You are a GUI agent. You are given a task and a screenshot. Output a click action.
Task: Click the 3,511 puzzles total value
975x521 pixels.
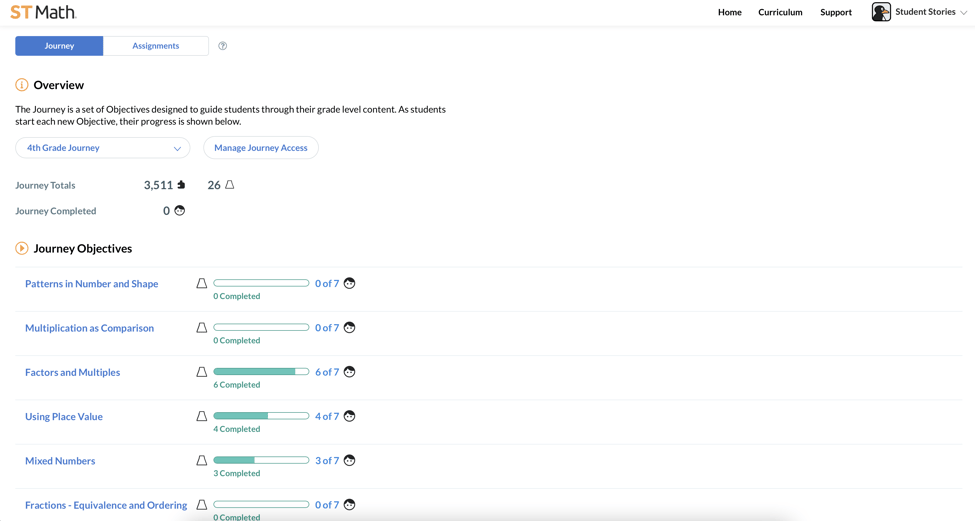tap(159, 185)
